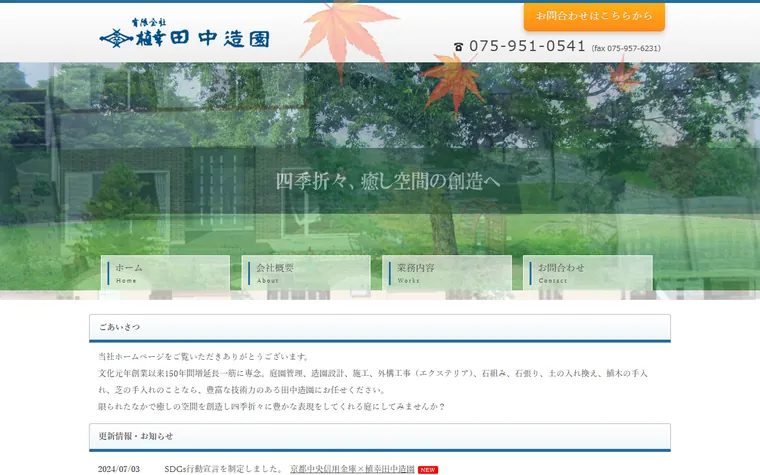Click the telephone icon beside 075-951-0541
760x475 pixels.
pos(459,47)
